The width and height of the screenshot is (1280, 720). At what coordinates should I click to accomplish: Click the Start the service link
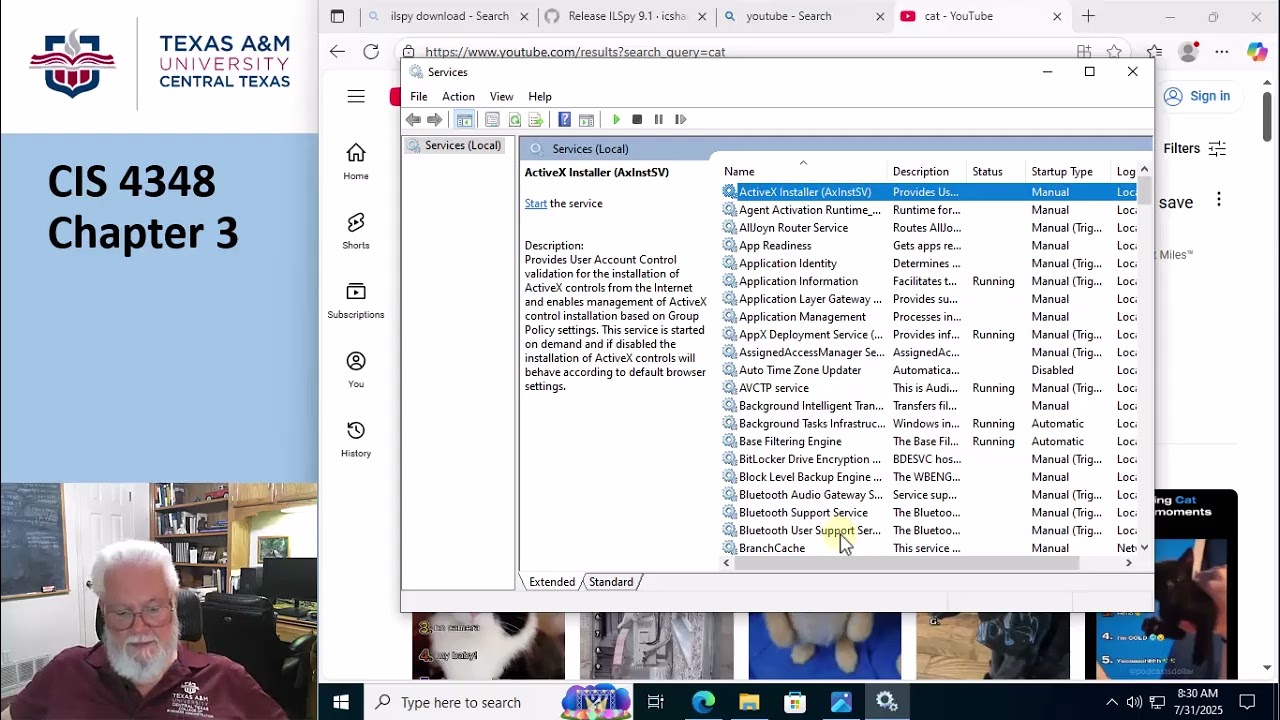coord(536,204)
